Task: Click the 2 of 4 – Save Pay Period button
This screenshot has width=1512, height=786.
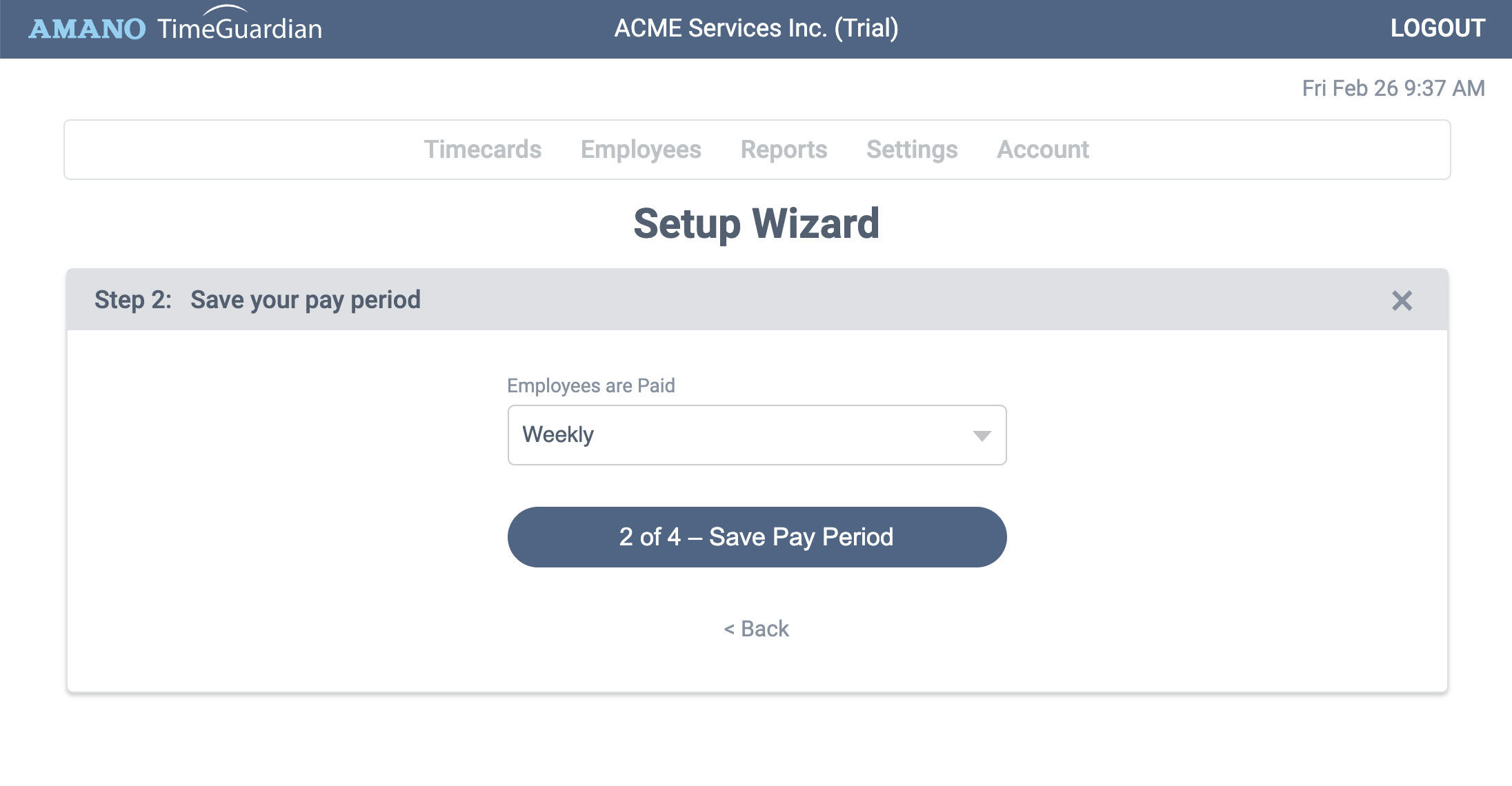Action: coord(757,537)
